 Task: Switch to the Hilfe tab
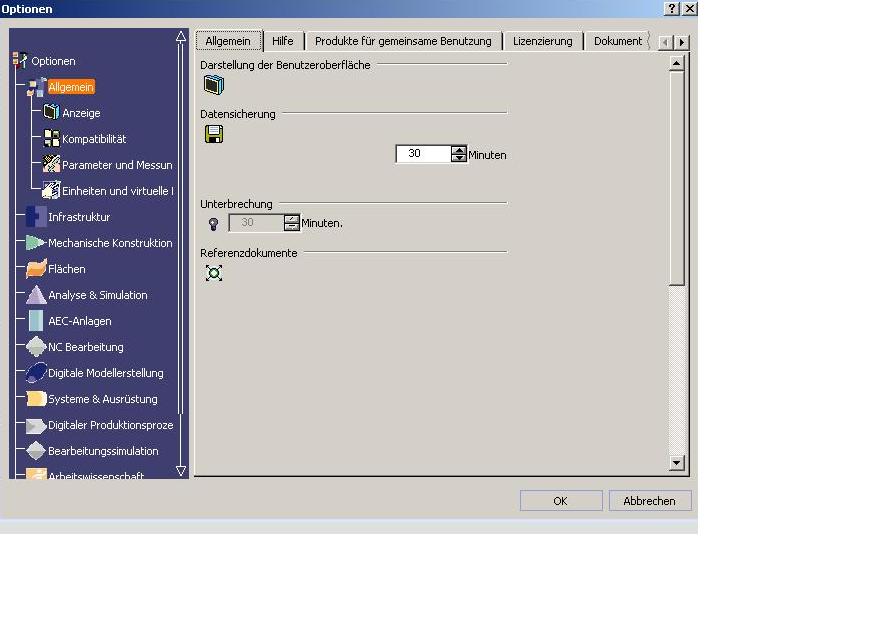click(x=283, y=41)
